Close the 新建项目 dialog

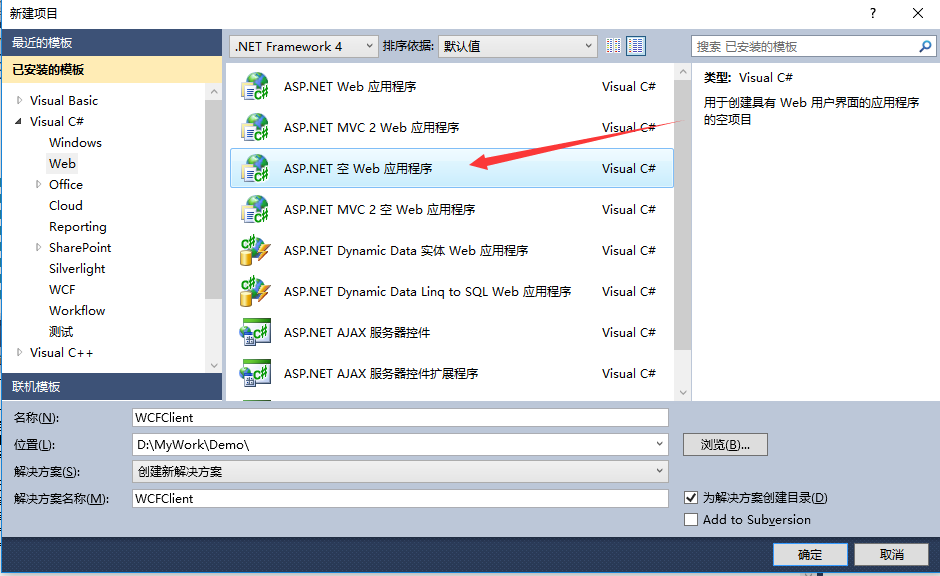pos(917,13)
